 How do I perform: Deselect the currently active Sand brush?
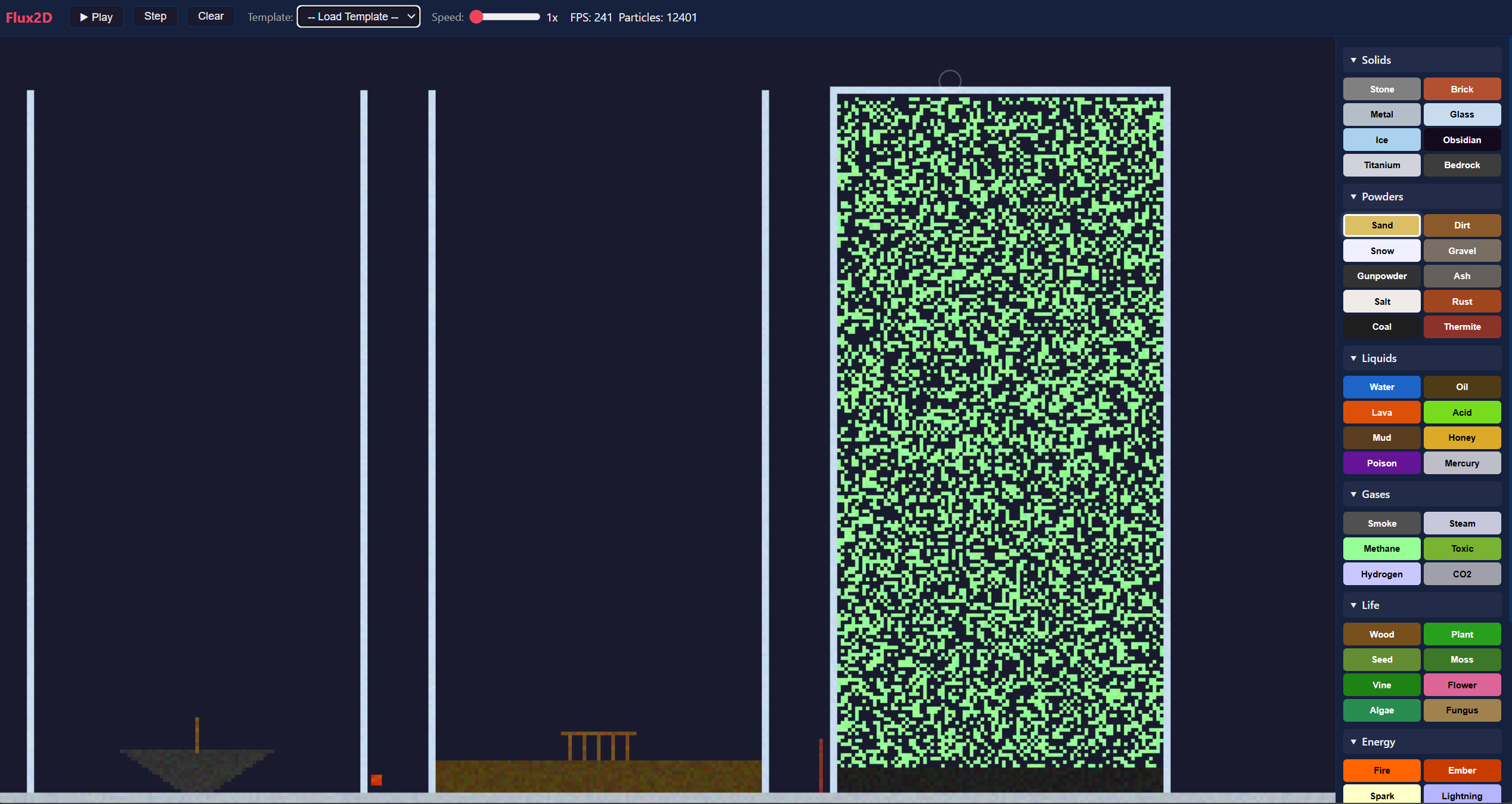1381,225
